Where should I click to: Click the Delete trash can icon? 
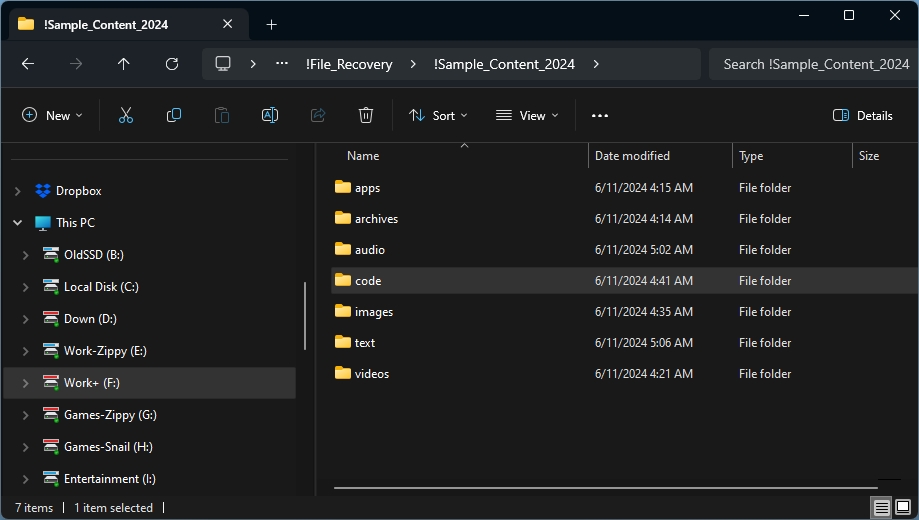[366, 115]
